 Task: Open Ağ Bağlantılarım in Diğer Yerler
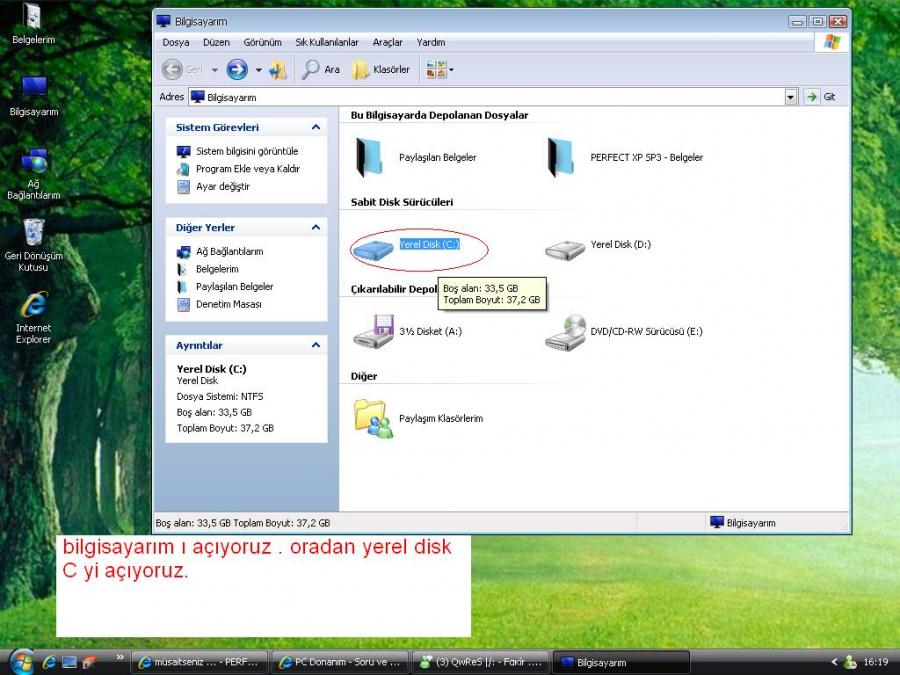pos(230,251)
